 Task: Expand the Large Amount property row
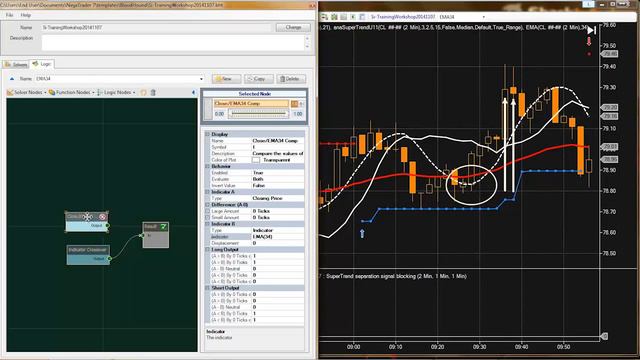pos(207,211)
